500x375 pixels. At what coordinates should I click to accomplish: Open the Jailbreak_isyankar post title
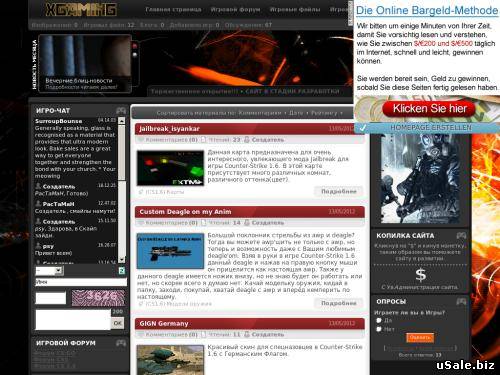pyautogui.click(x=169, y=129)
